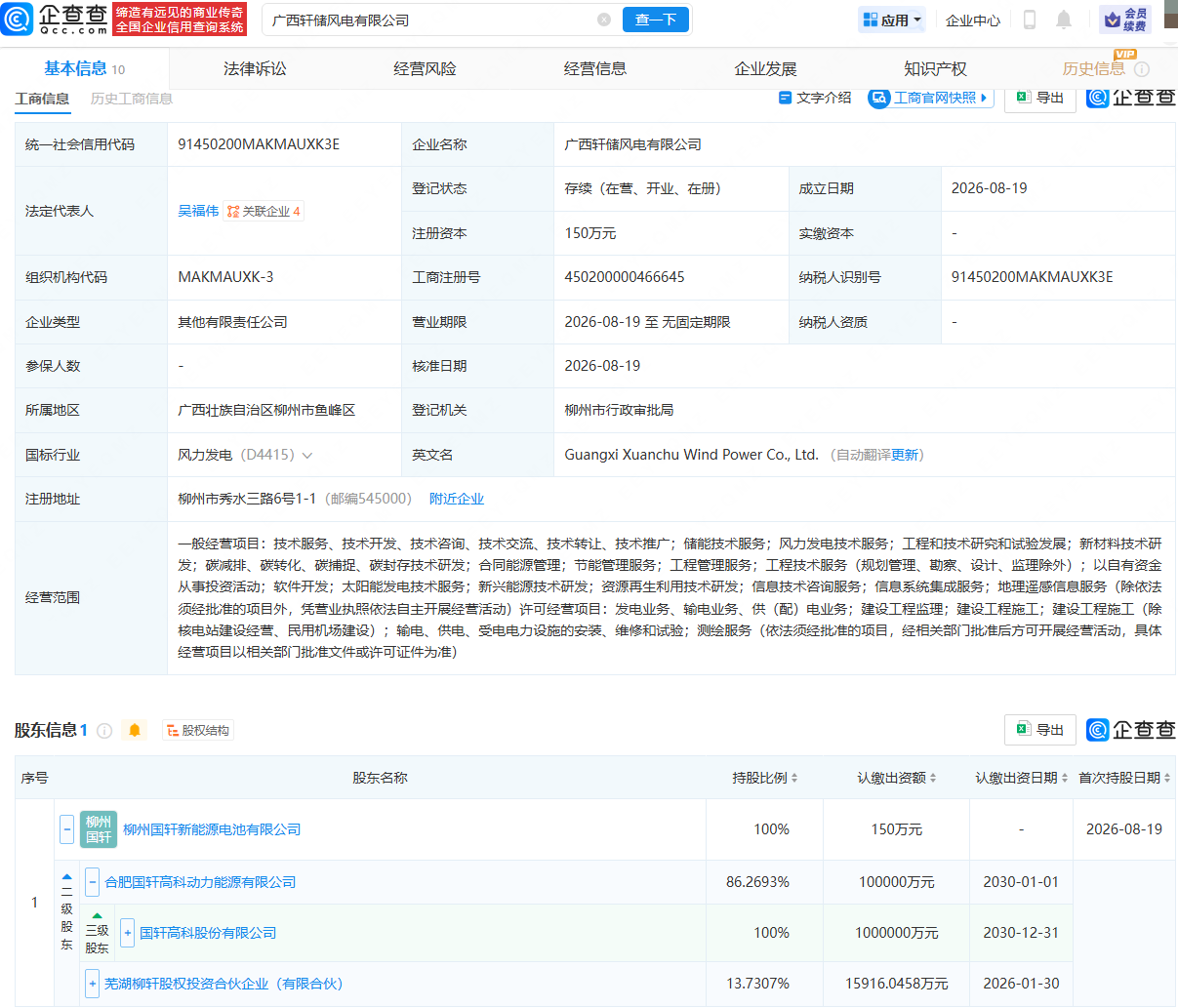Open 文字介绍 text description
This screenshot has width=1178, height=1008.
815,98
